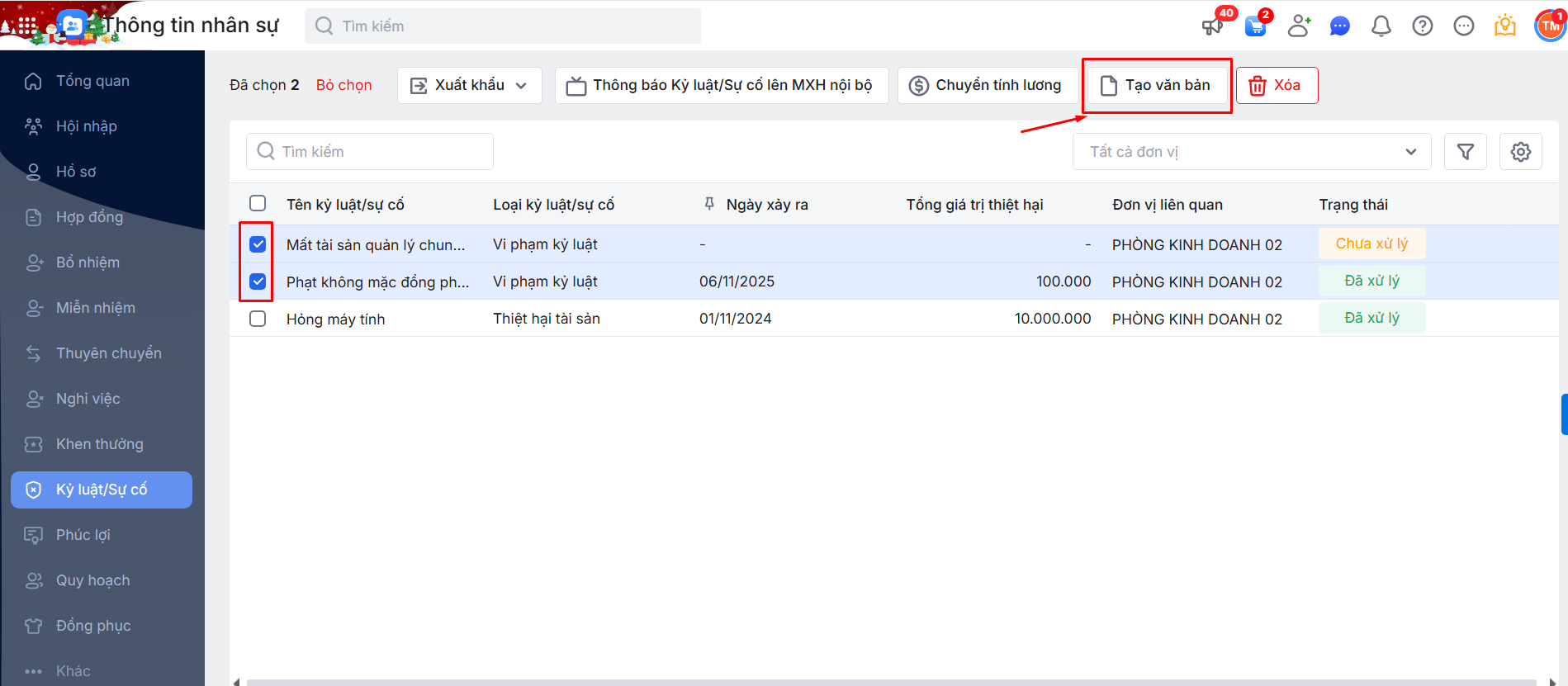Image resolution: width=1568 pixels, height=686 pixels.
Task: Open the Hỏng máy tính record
Action: pos(336,319)
